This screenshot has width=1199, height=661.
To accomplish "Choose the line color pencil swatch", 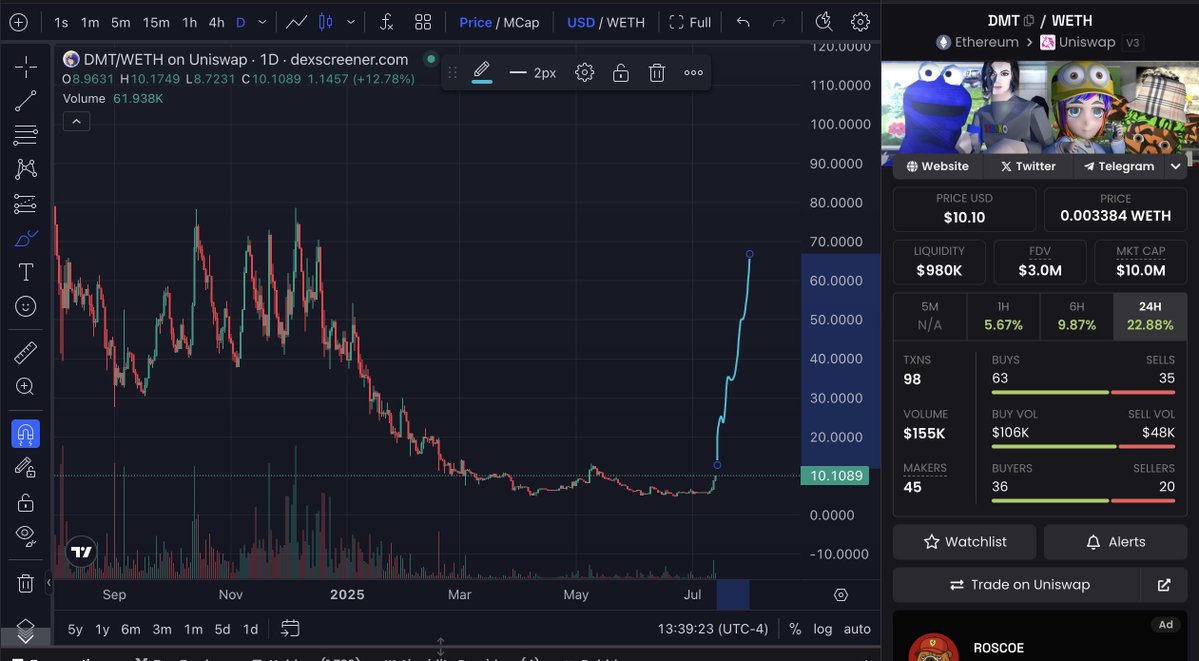I will pyautogui.click(x=482, y=73).
